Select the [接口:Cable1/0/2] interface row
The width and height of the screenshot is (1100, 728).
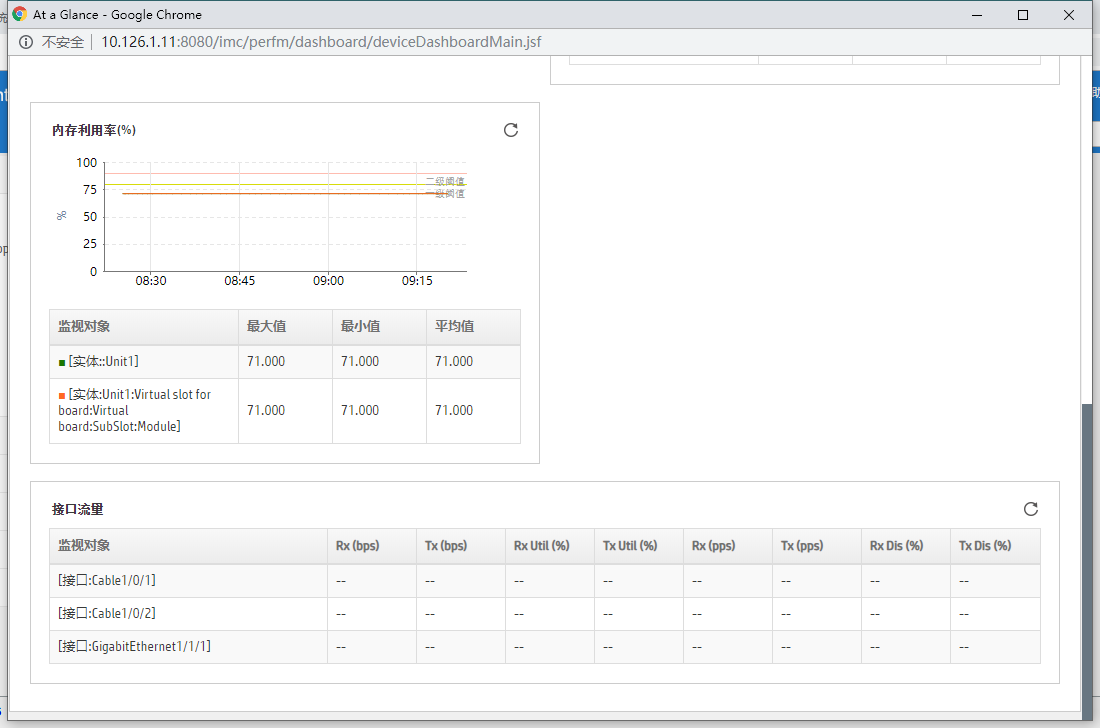(x=107, y=614)
